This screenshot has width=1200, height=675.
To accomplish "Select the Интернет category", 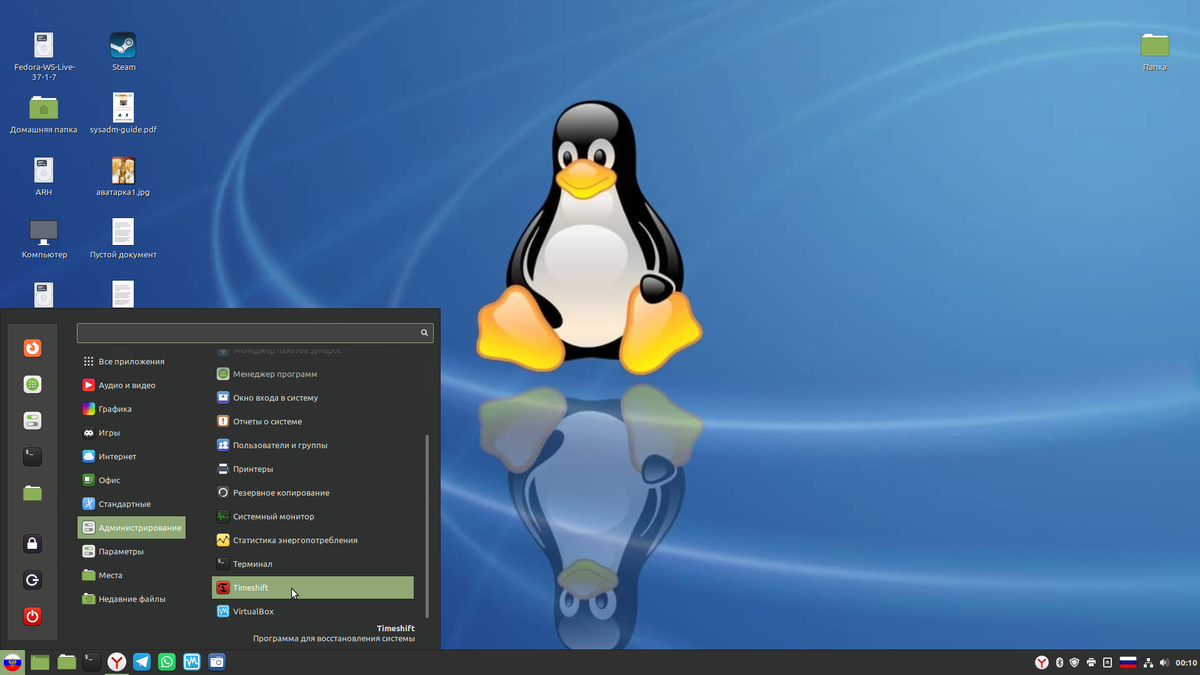I will point(131,456).
